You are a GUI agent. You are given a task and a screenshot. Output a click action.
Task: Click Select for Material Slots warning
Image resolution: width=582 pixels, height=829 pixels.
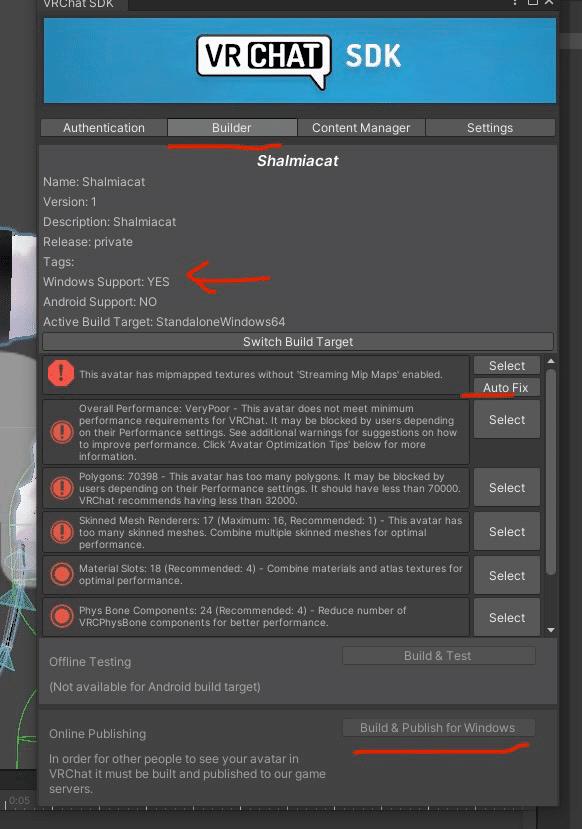(x=506, y=575)
